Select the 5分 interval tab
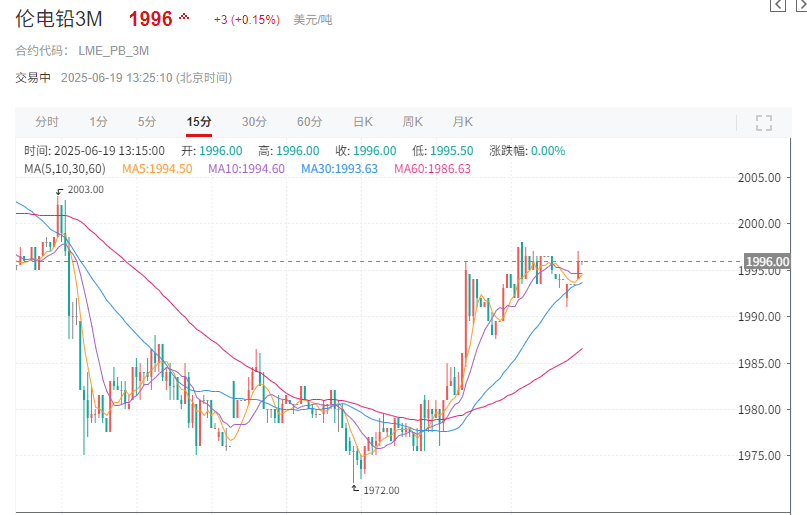 click(x=147, y=122)
